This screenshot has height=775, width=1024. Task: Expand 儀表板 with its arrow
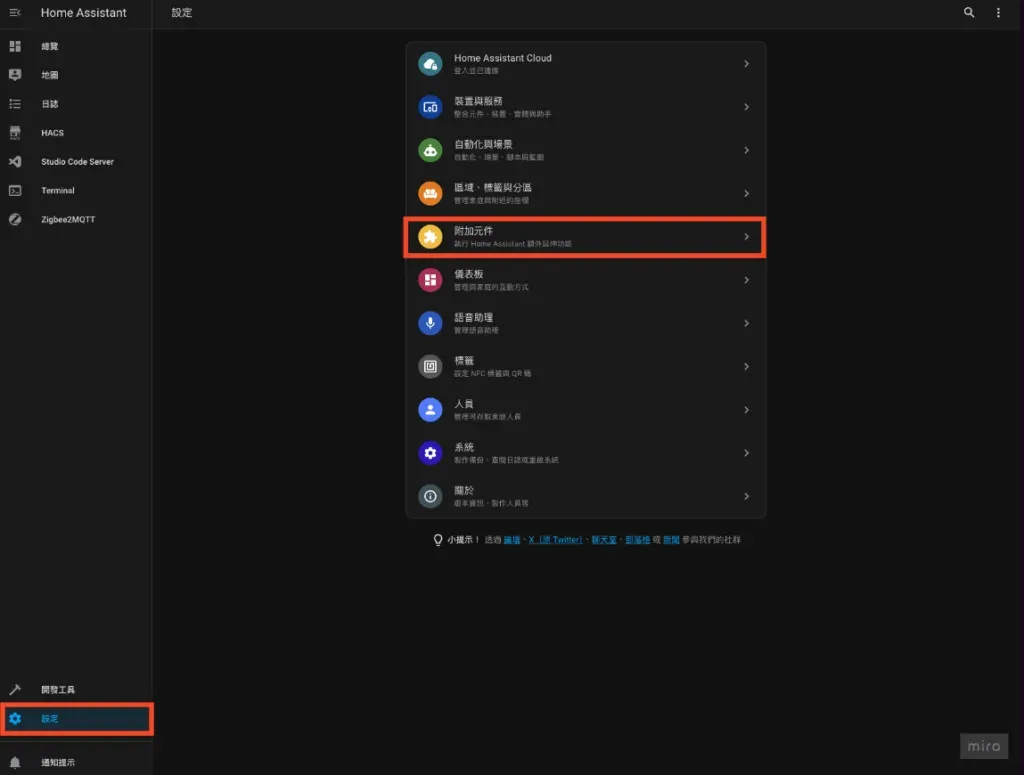point(747,280)
